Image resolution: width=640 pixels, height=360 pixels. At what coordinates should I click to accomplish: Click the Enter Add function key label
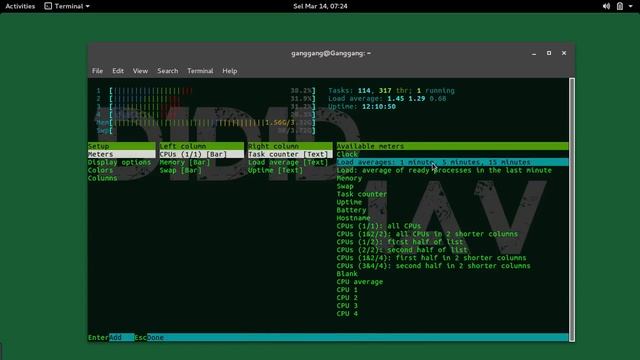[111, 338]
